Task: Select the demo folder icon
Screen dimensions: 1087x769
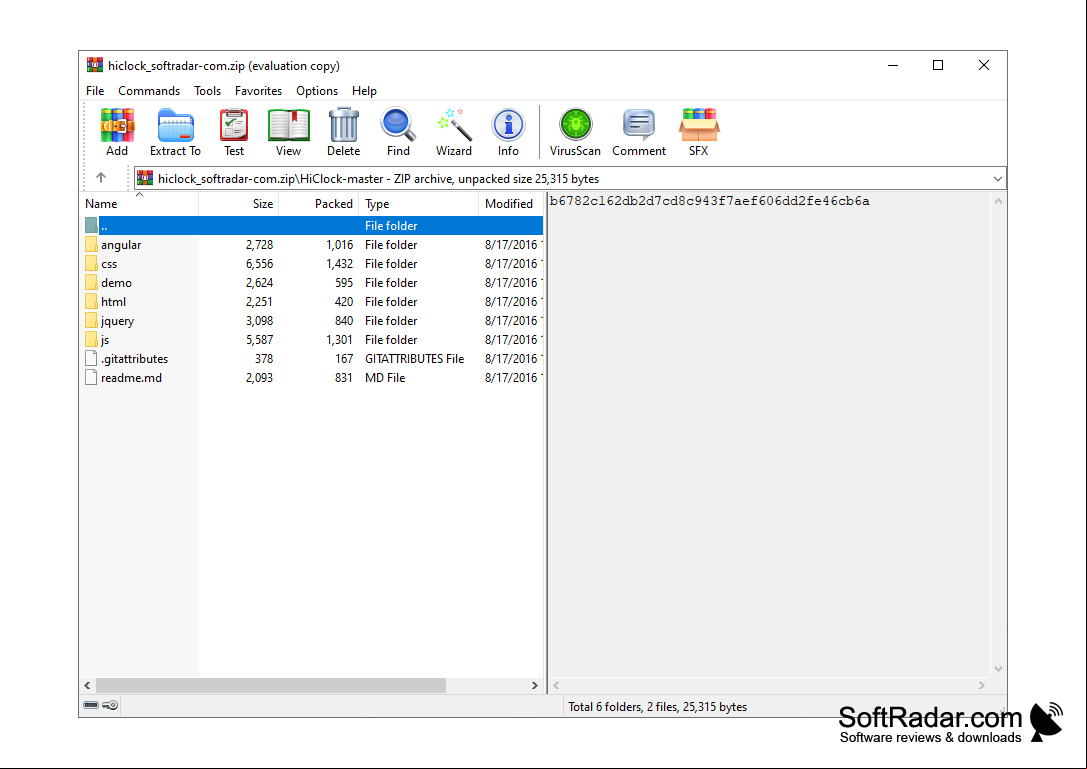Action: [x=91, y=283]
